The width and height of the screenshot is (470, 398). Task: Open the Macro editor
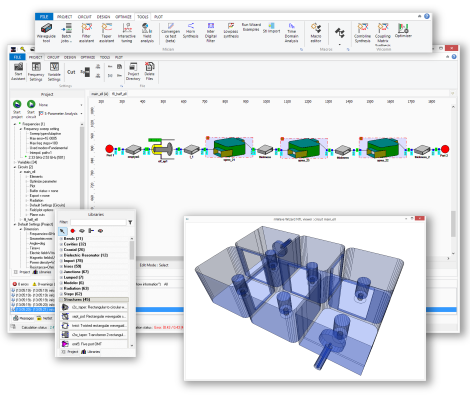pyautogui.click(x=316, y=33)
